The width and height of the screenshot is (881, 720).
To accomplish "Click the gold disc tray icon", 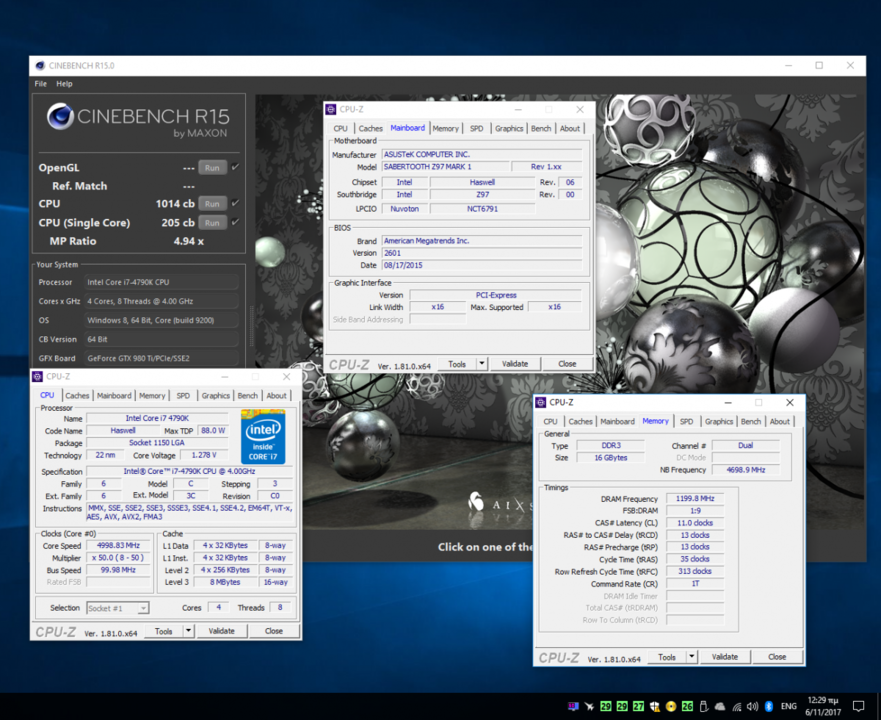I will (671, 707).
